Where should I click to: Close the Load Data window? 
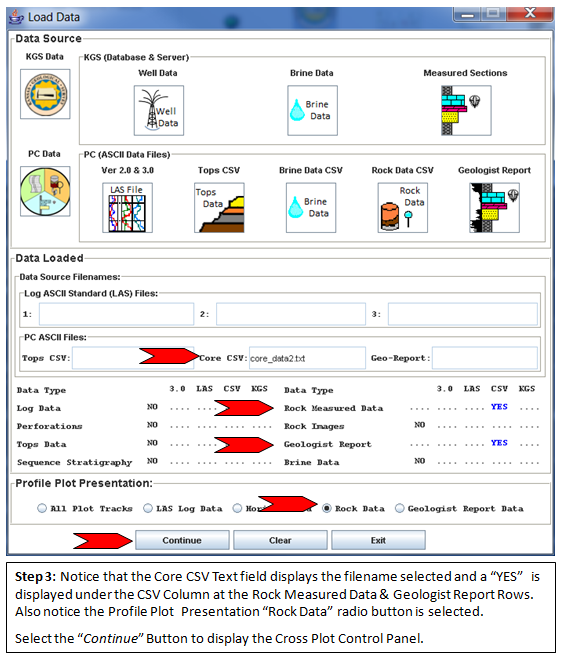[x=530, y=14]
